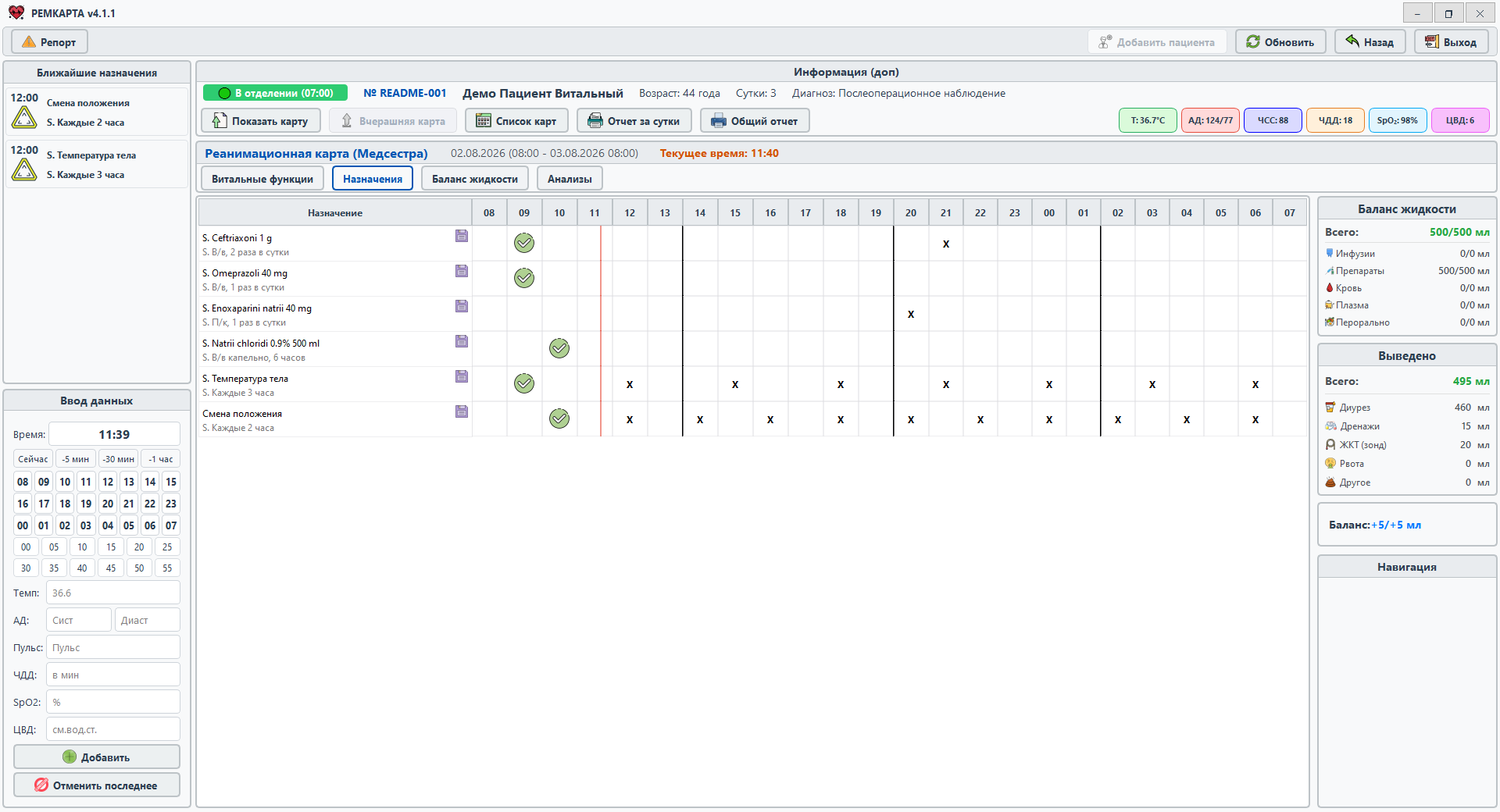Click the completed checkmark for Температура тела at 09
This screenshot has width=1500, height=812.
(524, 383)
